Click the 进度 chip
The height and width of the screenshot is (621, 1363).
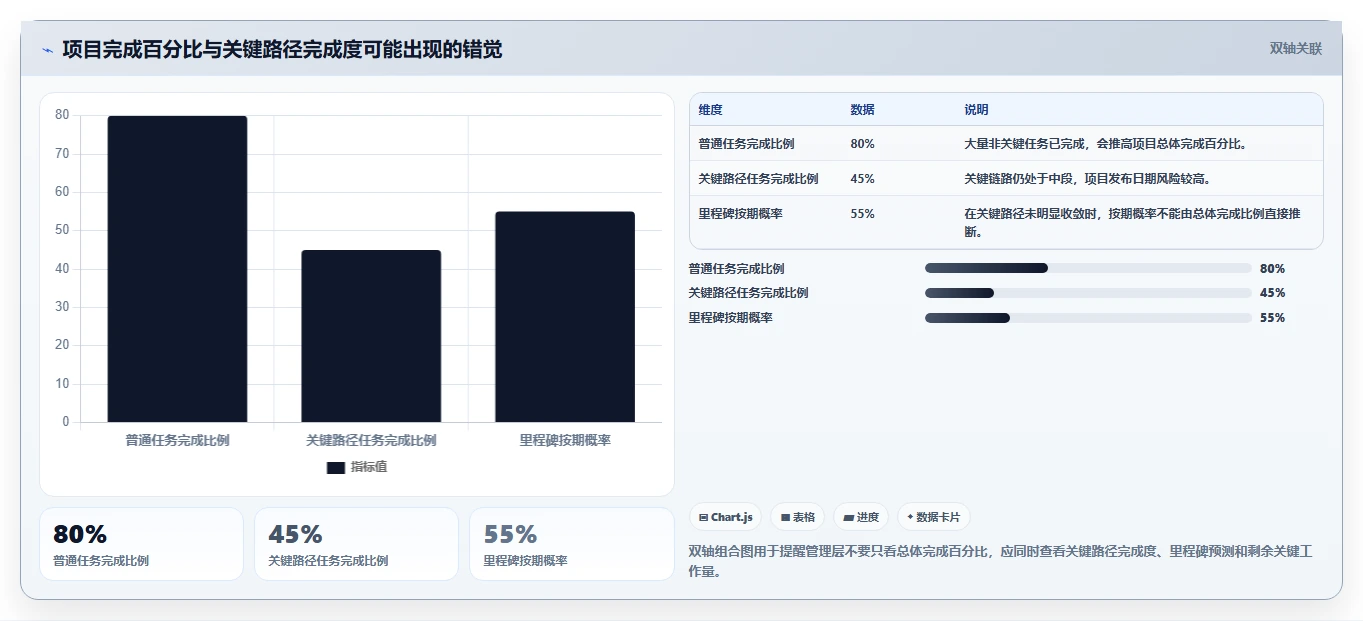coord(860,517)
